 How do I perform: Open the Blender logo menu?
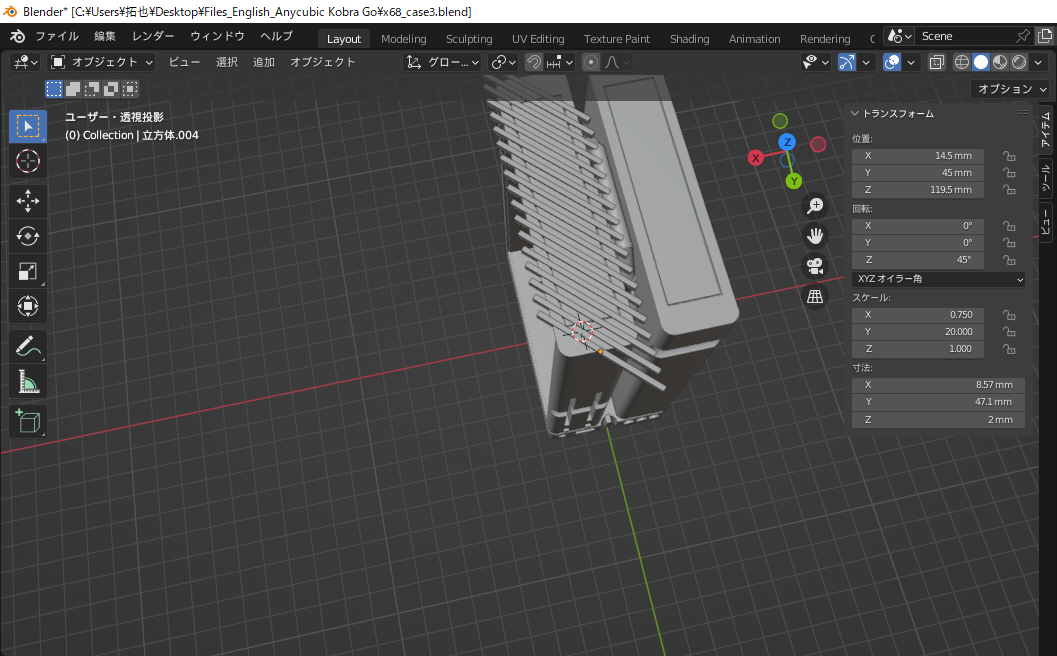pyautogui.click(x=18, y=36)
